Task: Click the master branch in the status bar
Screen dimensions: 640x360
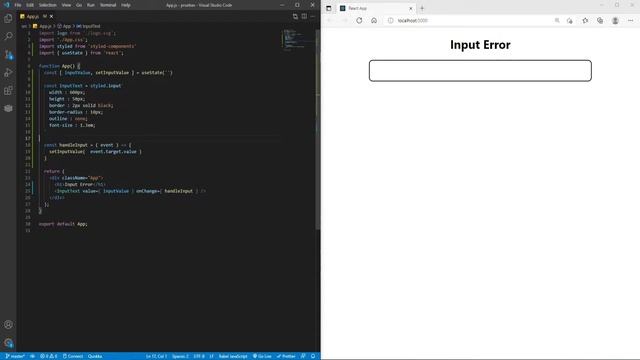Action: click(x=15, y=356)
